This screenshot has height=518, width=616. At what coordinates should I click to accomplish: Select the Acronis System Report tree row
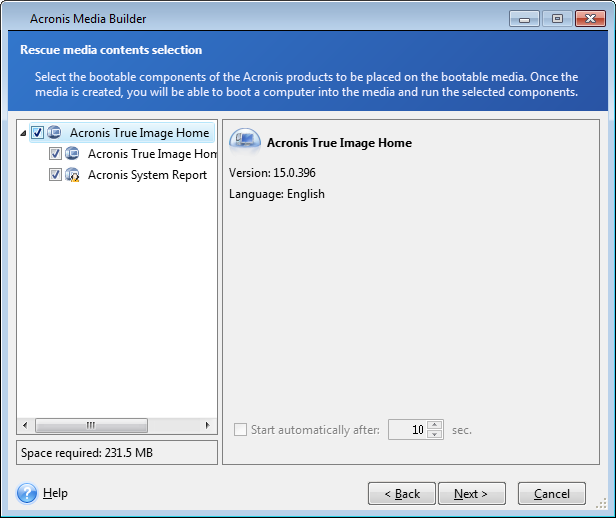coord(147,175)
